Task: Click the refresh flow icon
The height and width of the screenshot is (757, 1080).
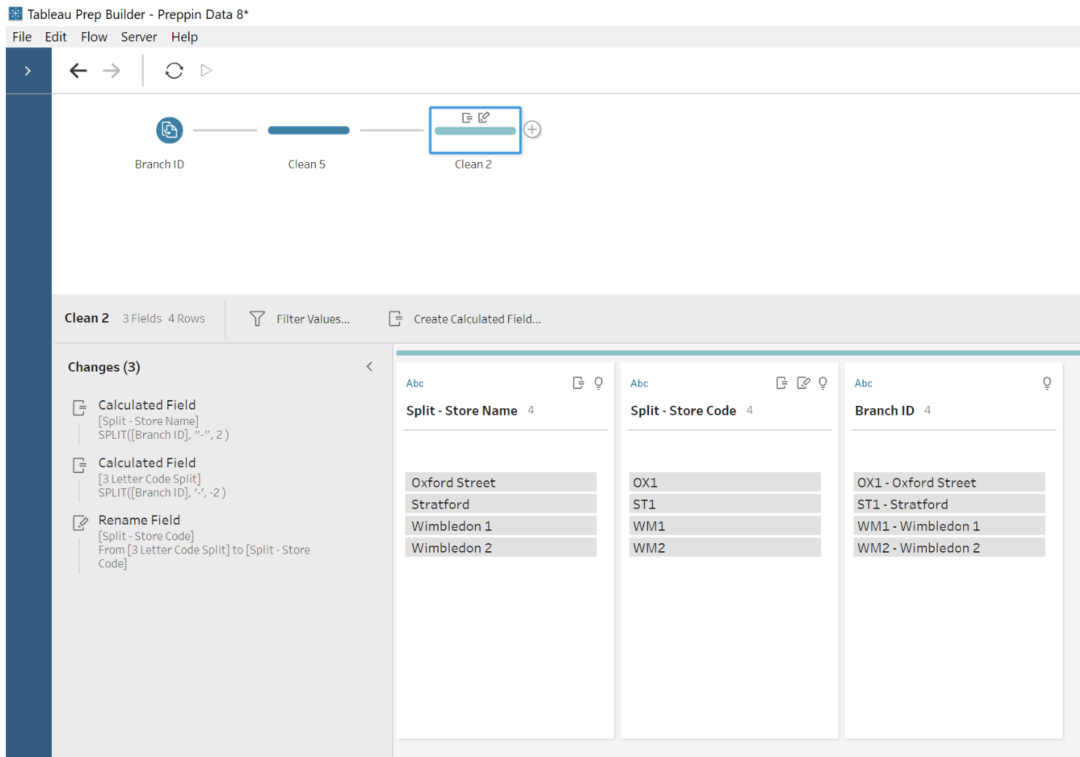Action: click(174, 71)
